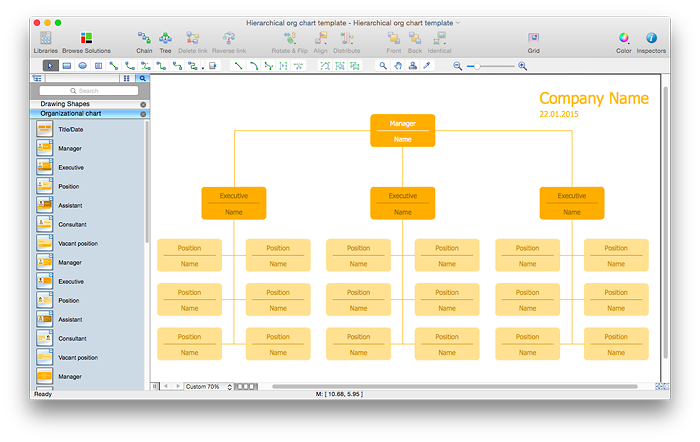Click the Rotate & Flip icon

(289, 39)
